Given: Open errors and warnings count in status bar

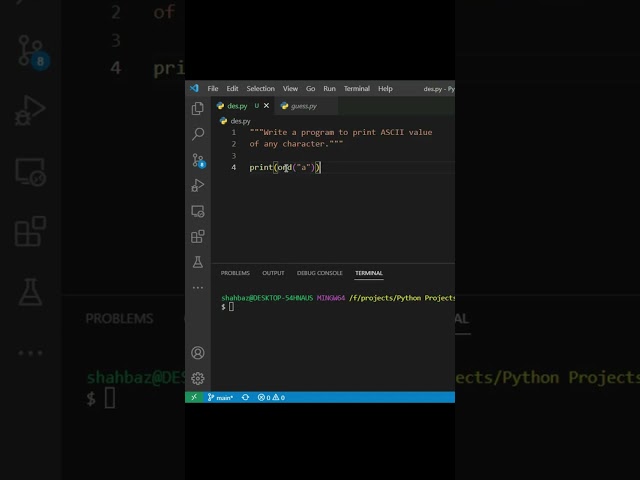Looking at the screenshot, I should pyautogui.click(x=271, y=397).
